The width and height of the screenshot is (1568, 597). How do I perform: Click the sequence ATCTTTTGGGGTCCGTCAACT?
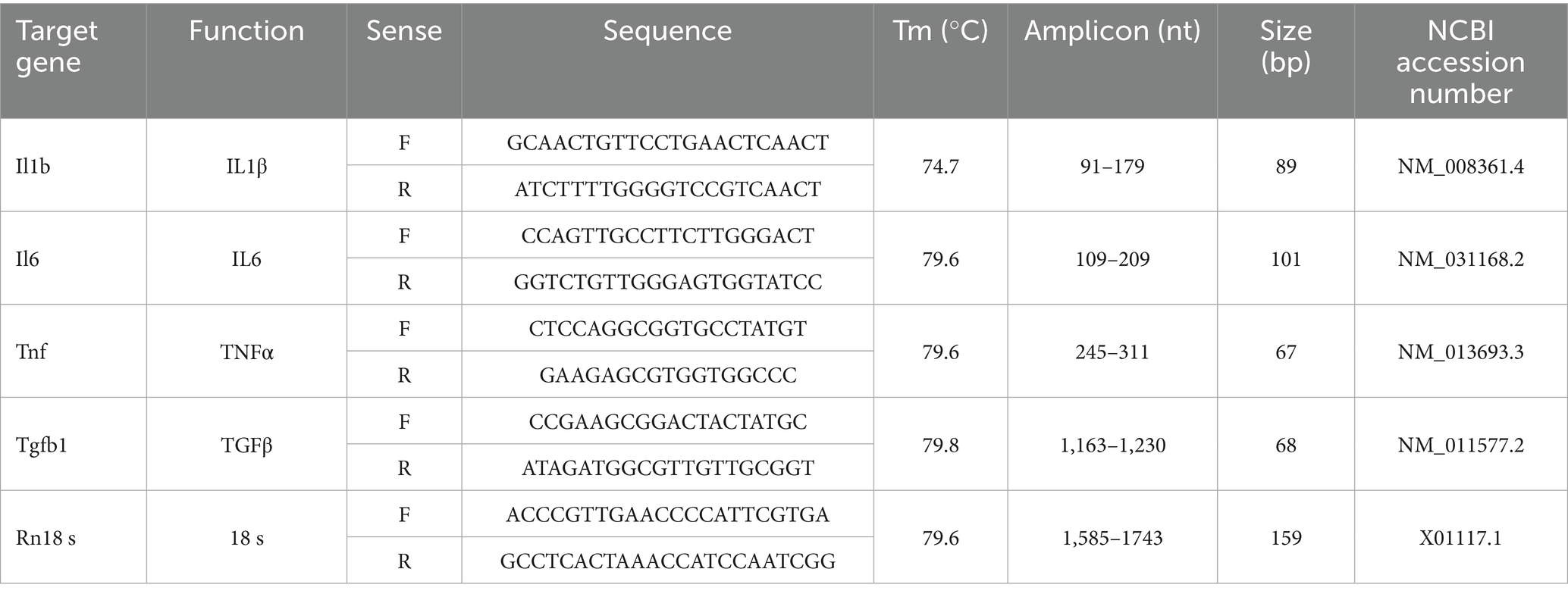667,189
